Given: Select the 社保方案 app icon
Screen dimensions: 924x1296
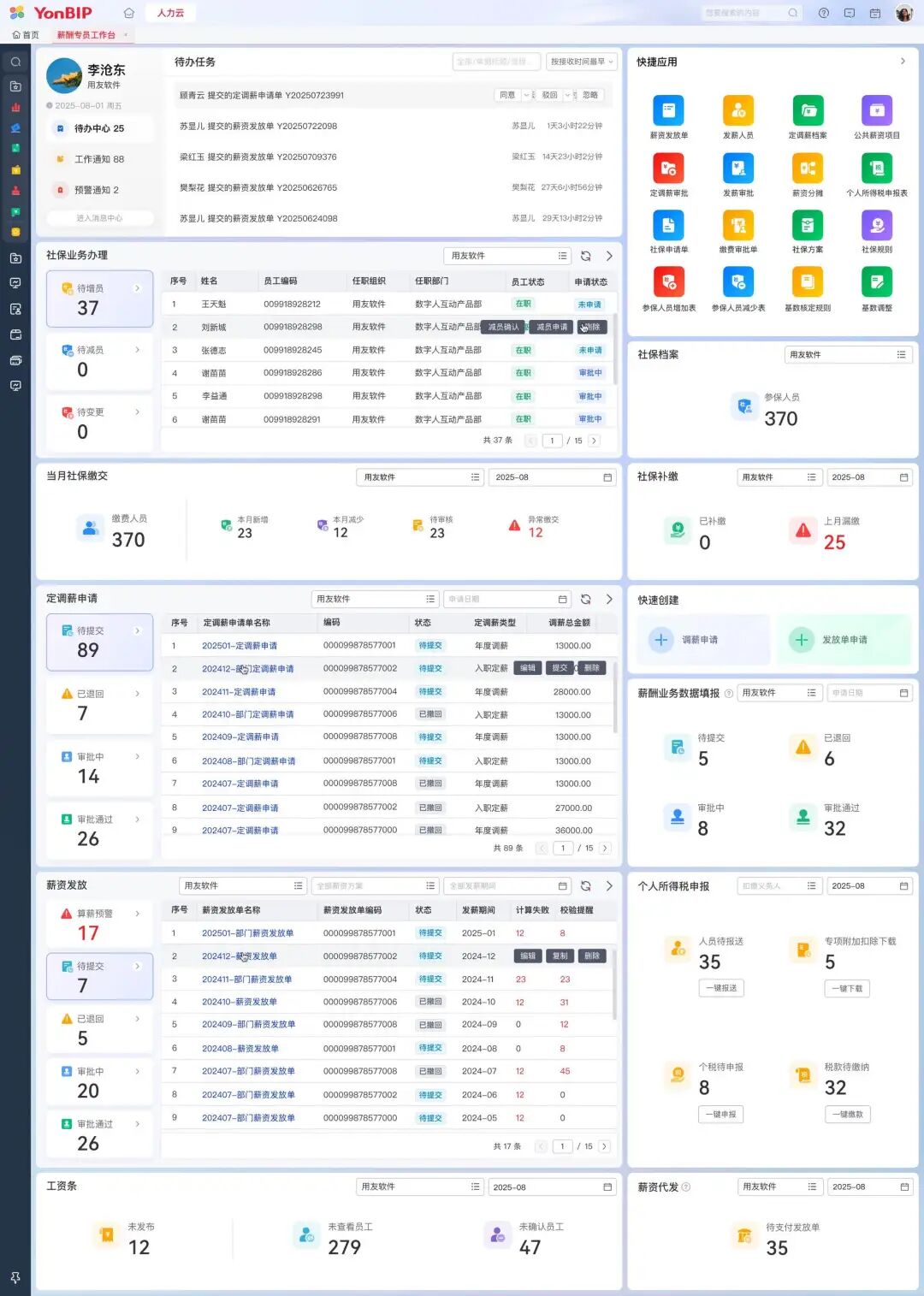Looking at the screenshot, I should (807, 226).
